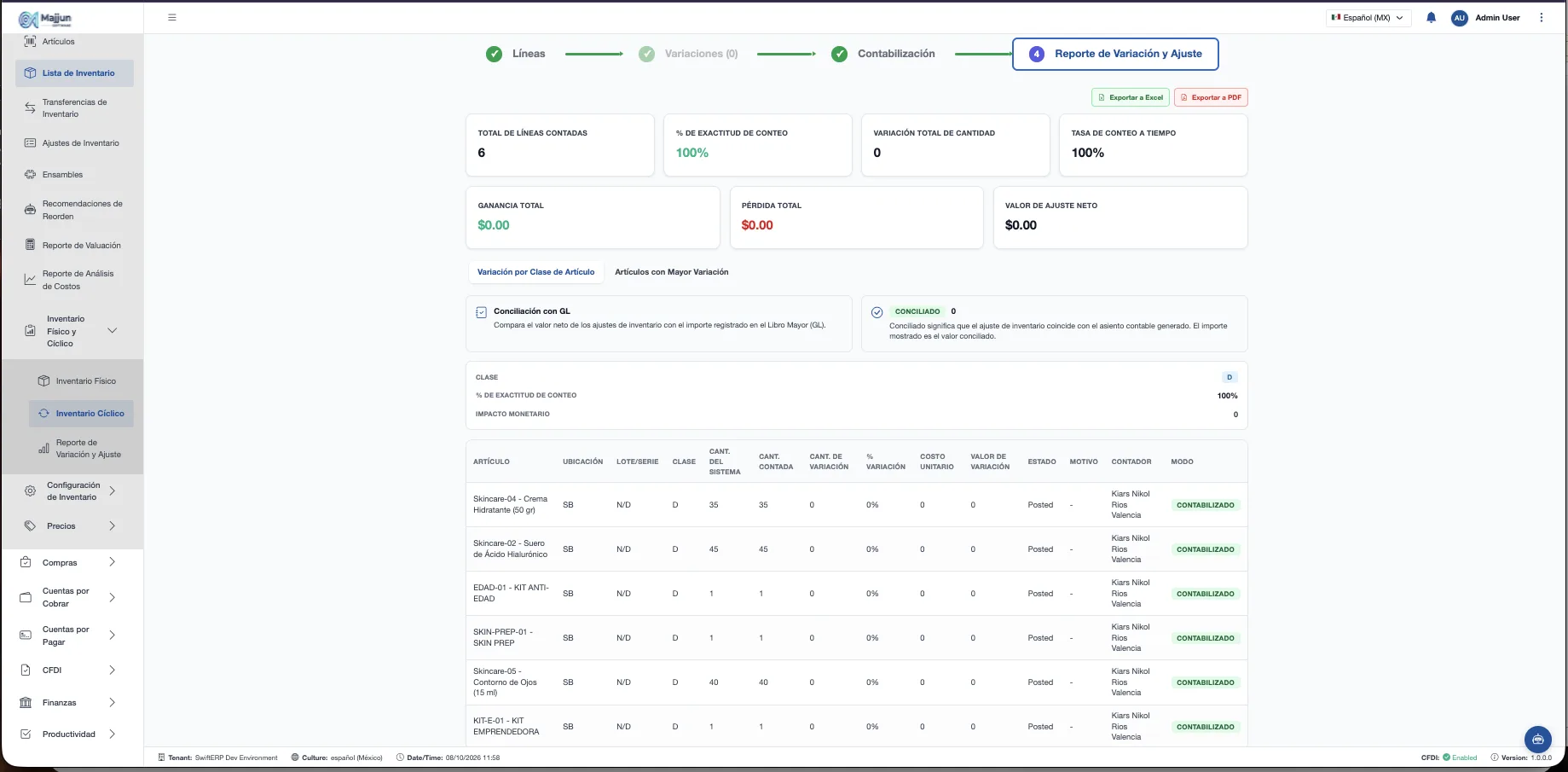
Task: Click the Finanzas bank icon
Action: pyautogui.click(x=26, y=702)
